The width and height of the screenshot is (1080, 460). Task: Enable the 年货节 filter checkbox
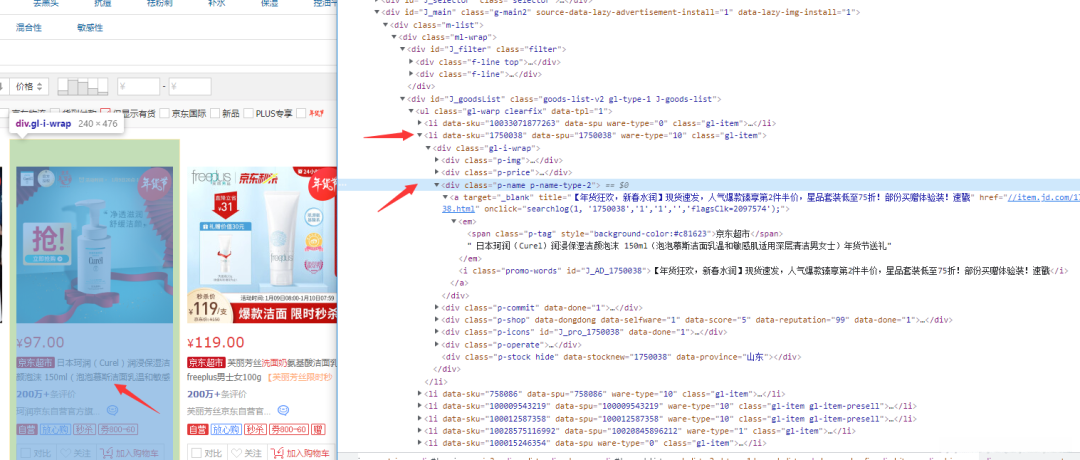coord(302,113)
